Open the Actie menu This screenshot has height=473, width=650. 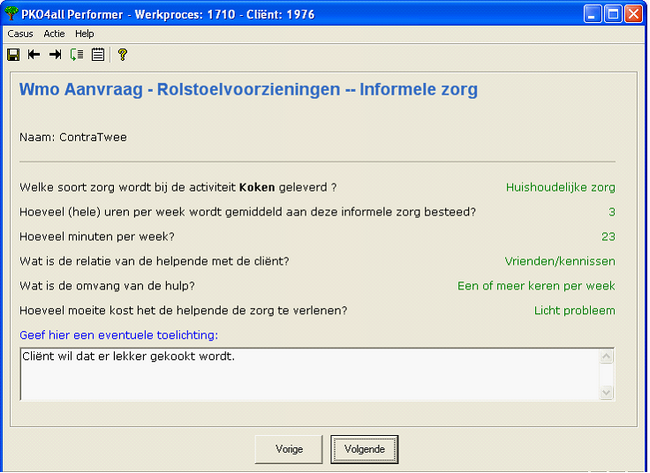[x=54, y=33]
